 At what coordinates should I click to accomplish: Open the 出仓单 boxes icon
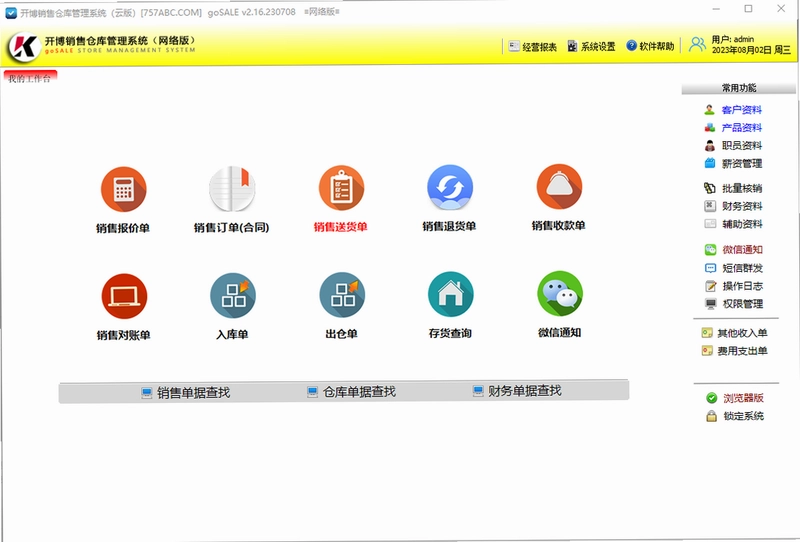pos(342,295)
